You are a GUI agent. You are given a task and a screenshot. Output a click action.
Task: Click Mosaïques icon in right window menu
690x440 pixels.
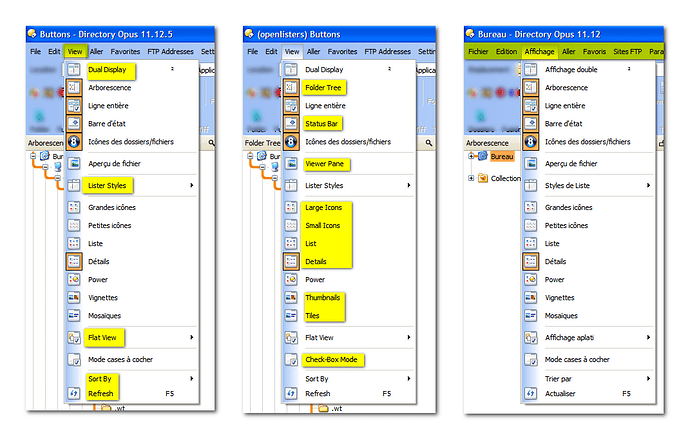tap(531, 315)
